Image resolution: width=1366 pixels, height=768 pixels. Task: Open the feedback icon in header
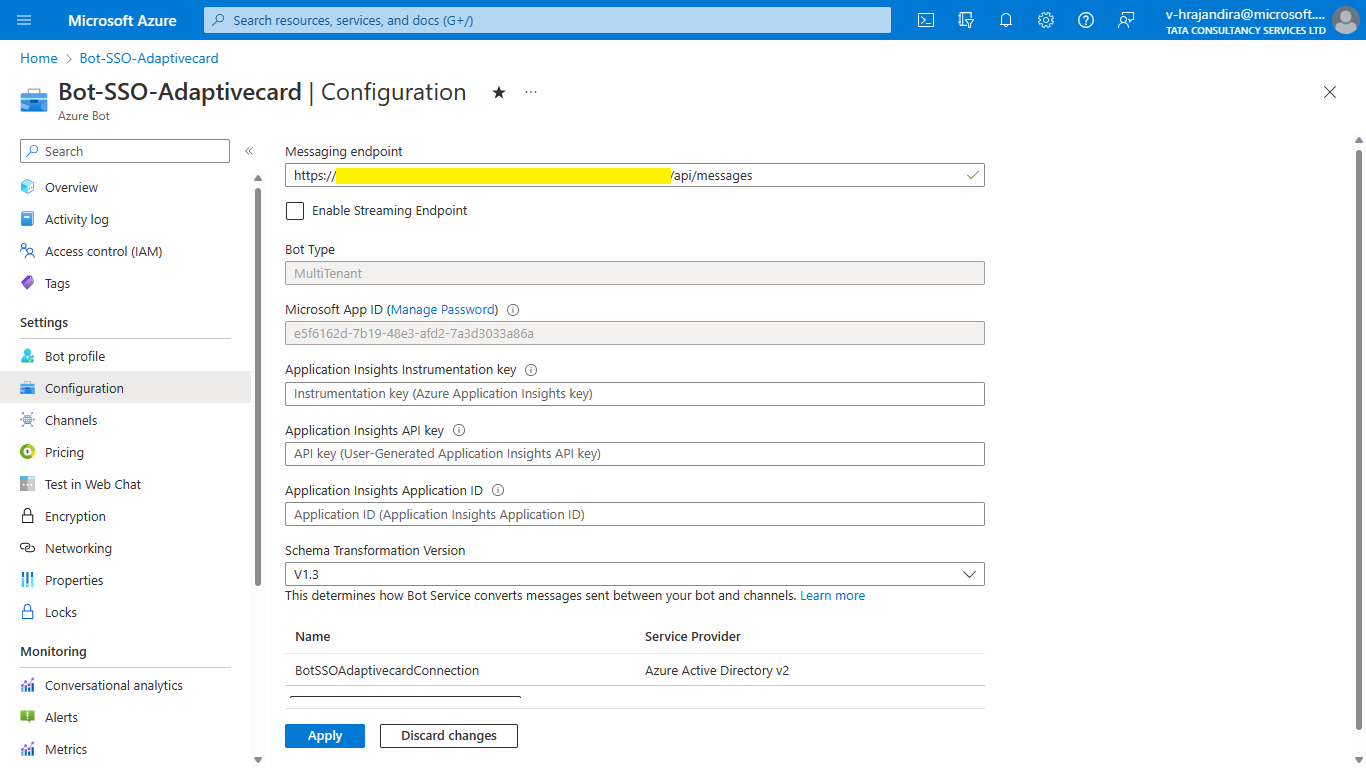(x=1126, y=20)
